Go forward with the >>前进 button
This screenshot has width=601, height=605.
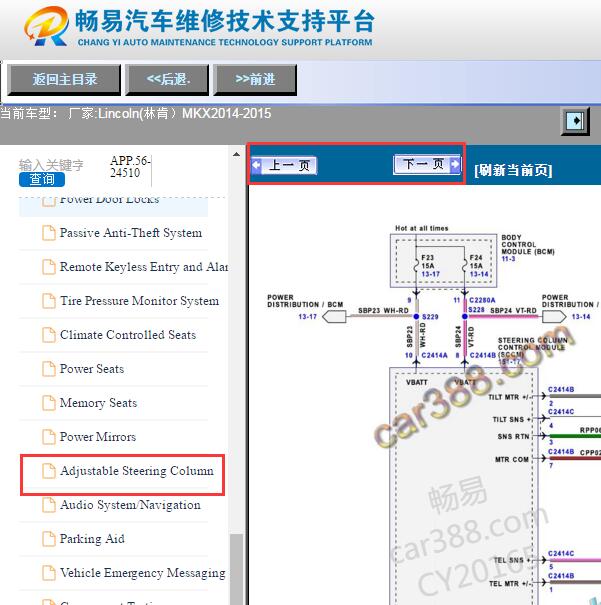click(x=255, y=80)
